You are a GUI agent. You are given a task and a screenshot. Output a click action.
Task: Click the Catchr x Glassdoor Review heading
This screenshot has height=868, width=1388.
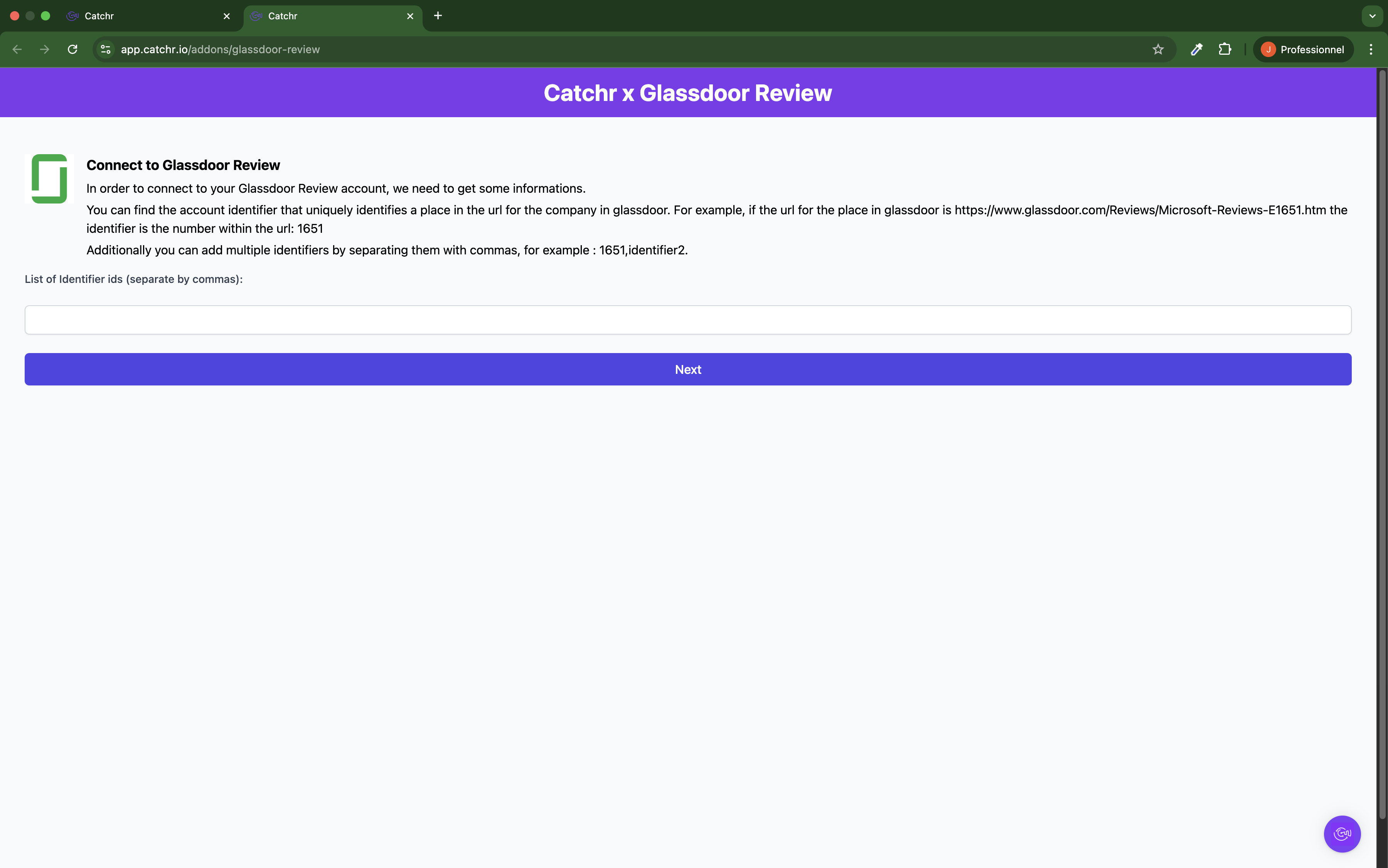(687, 93)
